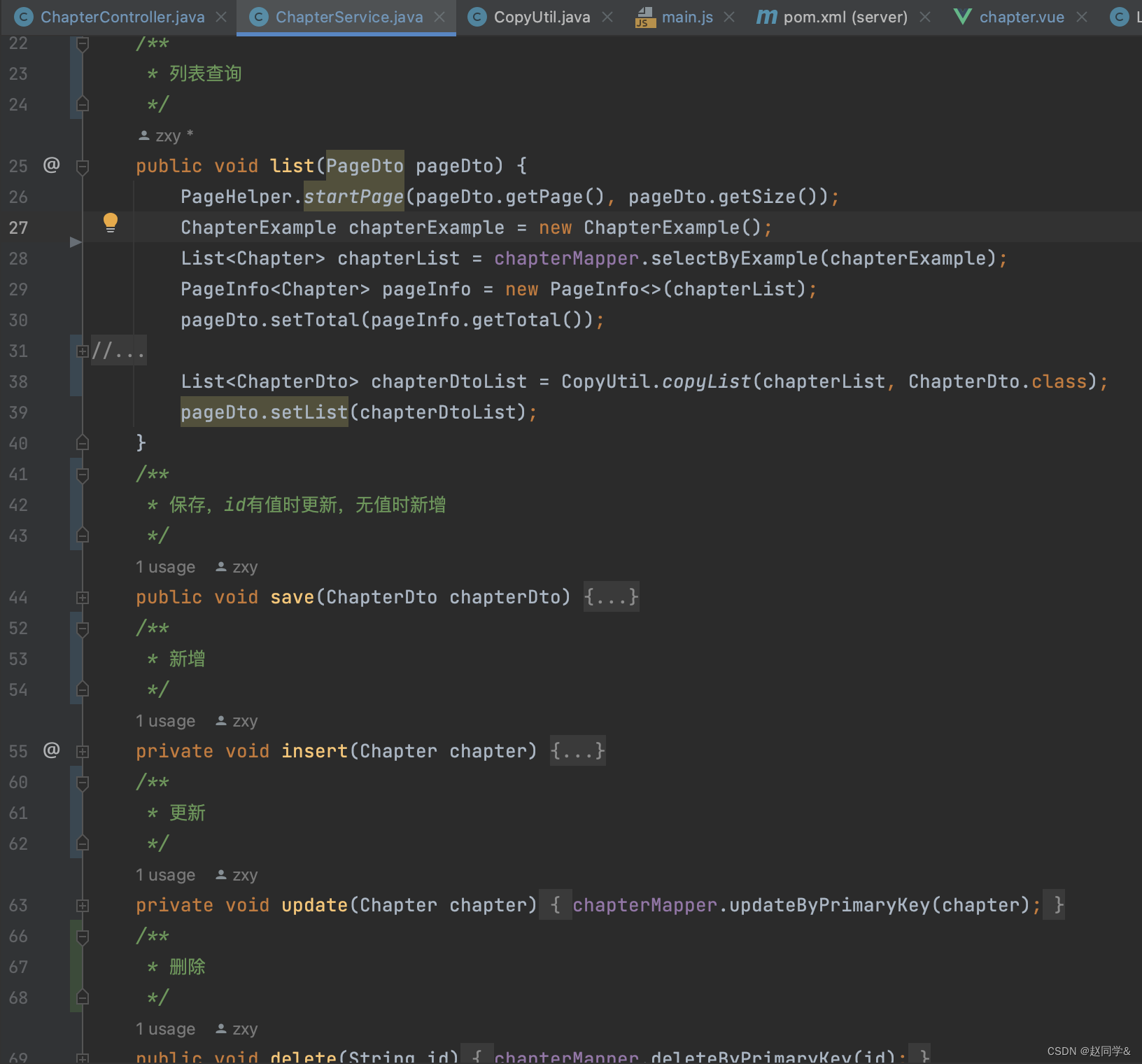Collapse the list method at line 25
Viewport: 1142px width, 1064px height.
pyautogui.click(x=83, y=167)
